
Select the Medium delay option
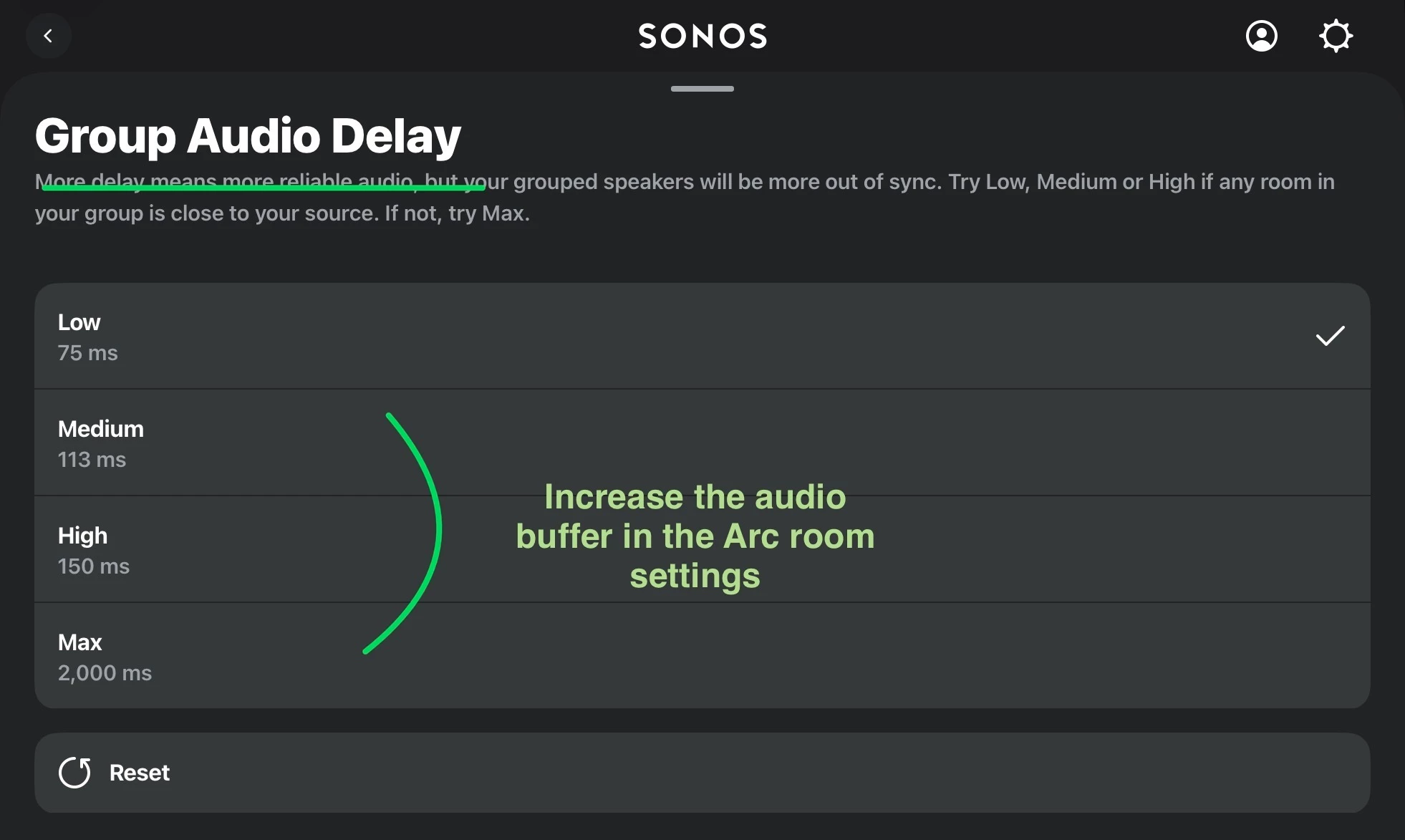click(101, 429)
